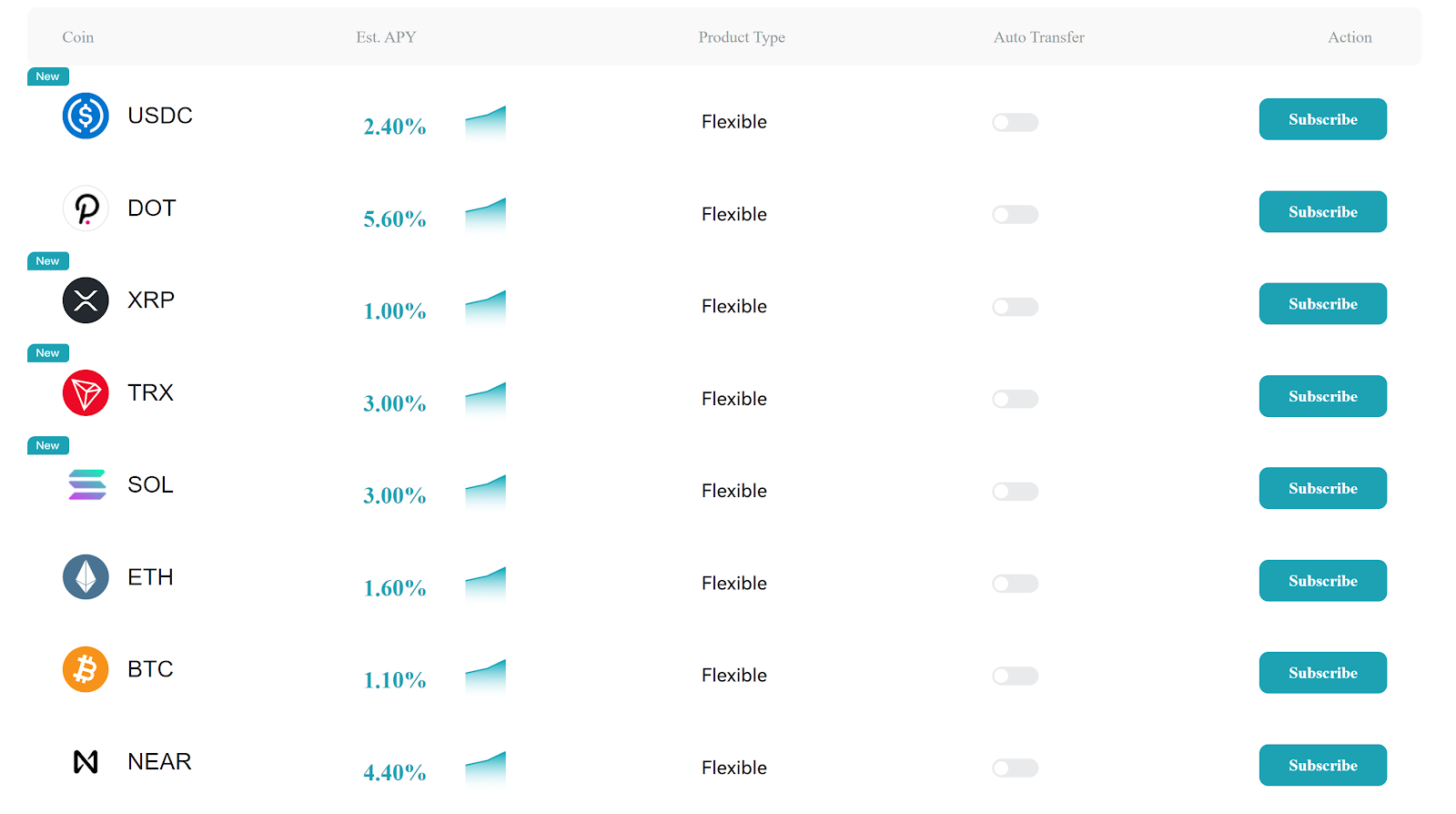Enable Auto Transfer for USDC
This screenshot has height=814, width=1456.
click(x=1015, y=122)
